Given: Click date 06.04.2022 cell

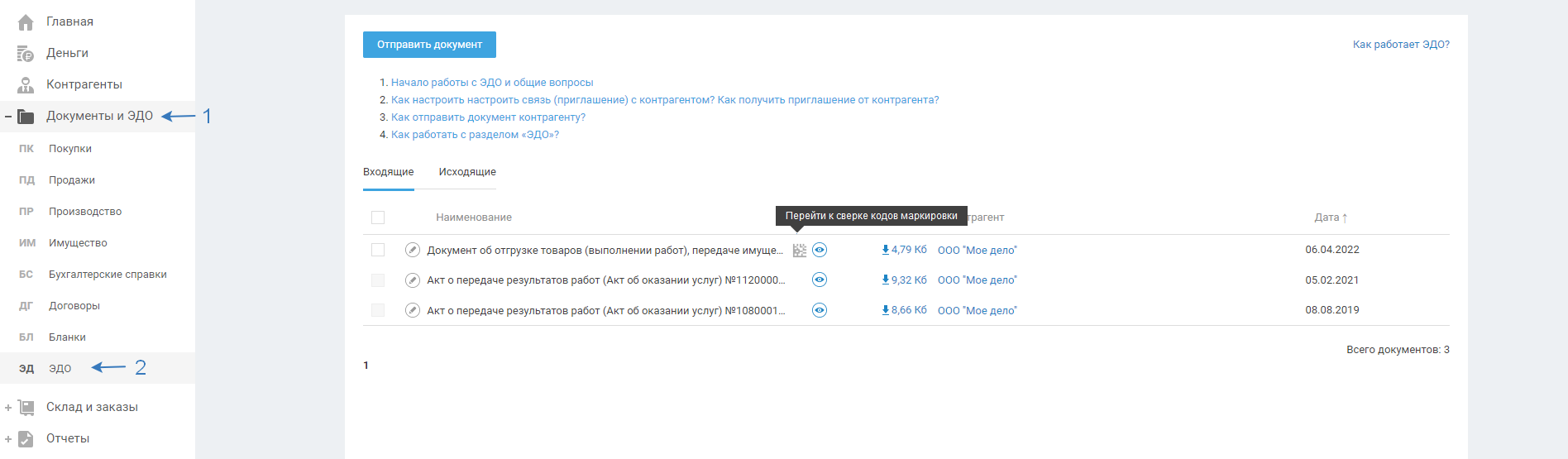Looking at the screenshot, I should tap(1332, 250).
